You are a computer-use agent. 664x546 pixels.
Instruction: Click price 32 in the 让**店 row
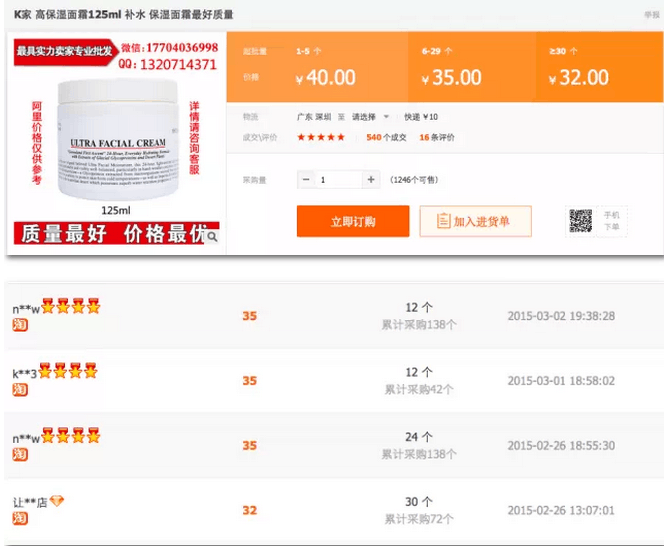click(249, 510)
